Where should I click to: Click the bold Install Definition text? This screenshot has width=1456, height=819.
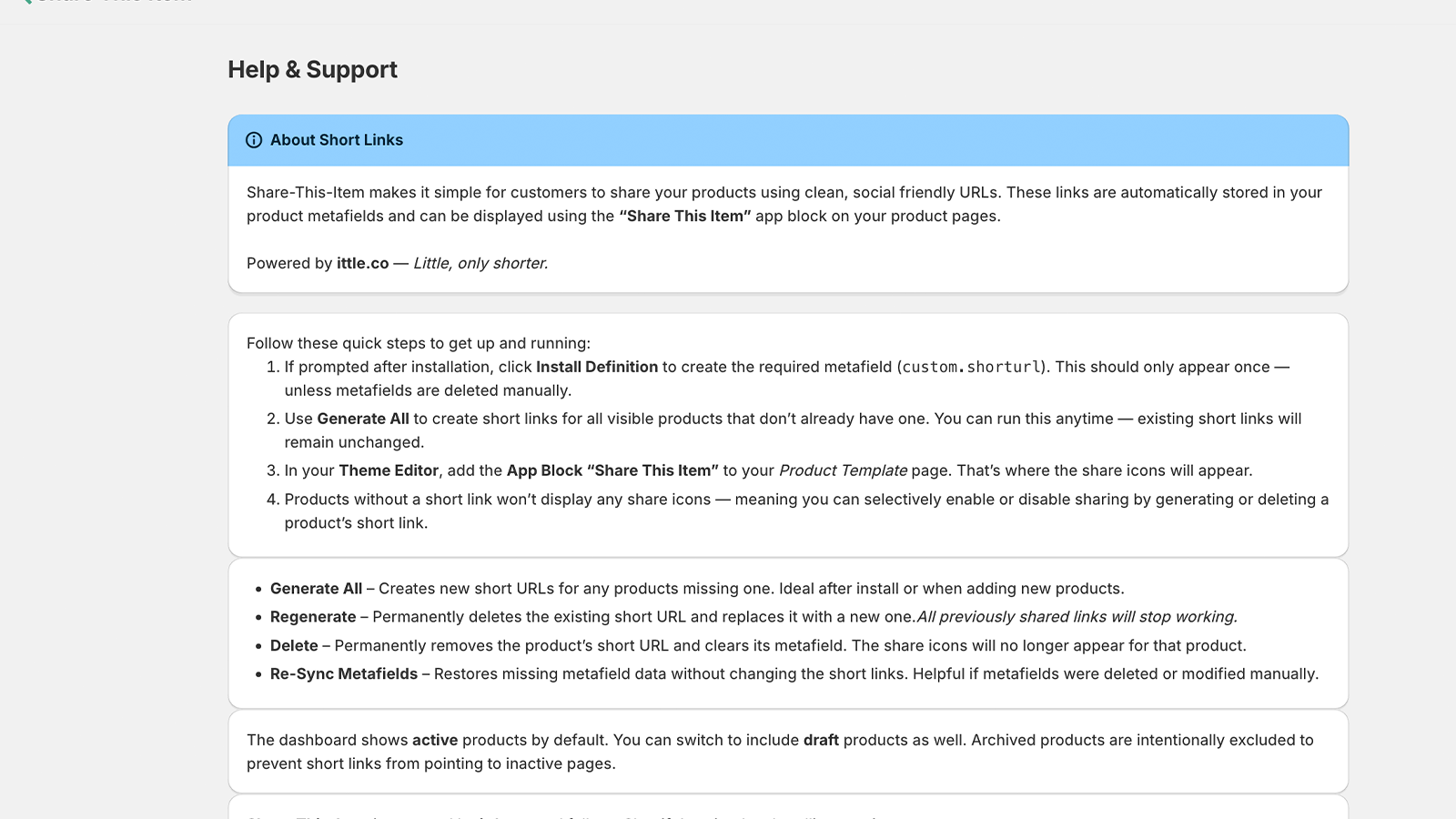596,367
